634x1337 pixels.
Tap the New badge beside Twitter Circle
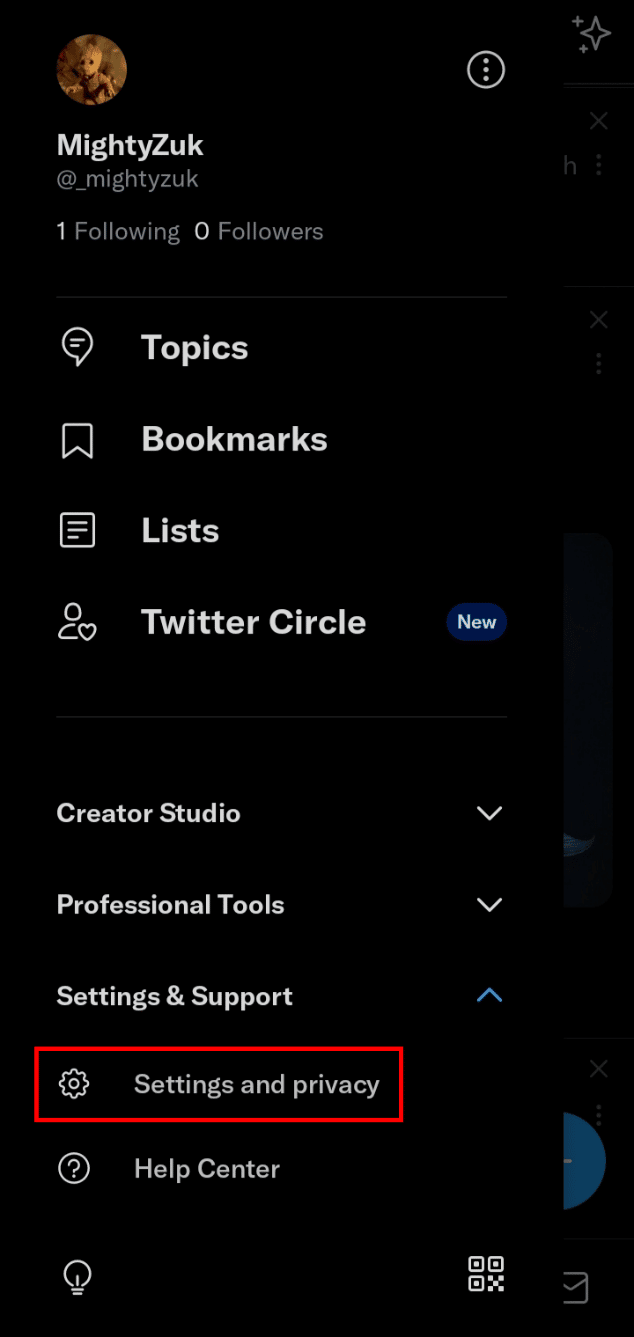(x=477, y=622)
